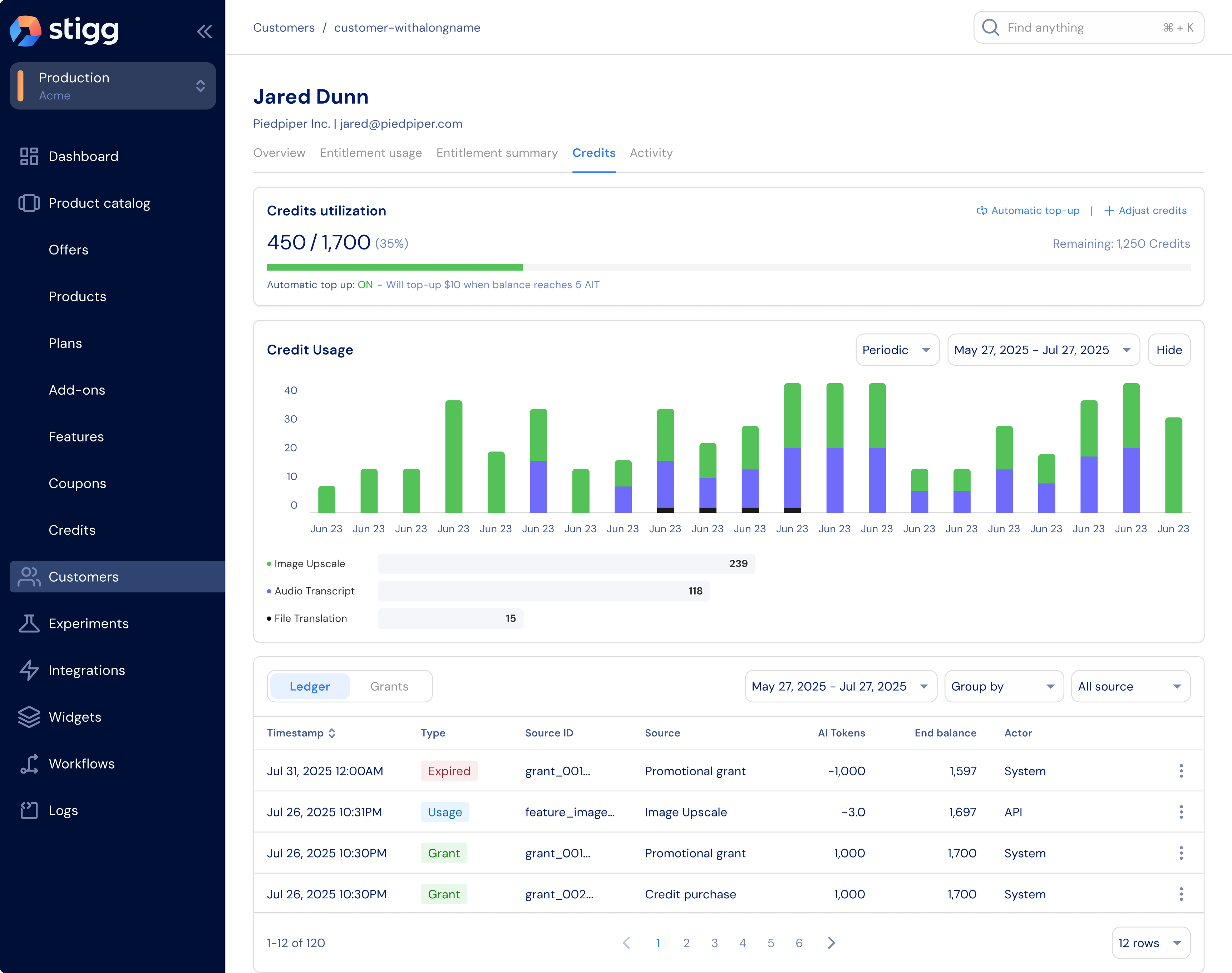The height and width of the screenshot is (973, 1232).
Task: Click the feature_image... source ID
Action: pos(570,812)
